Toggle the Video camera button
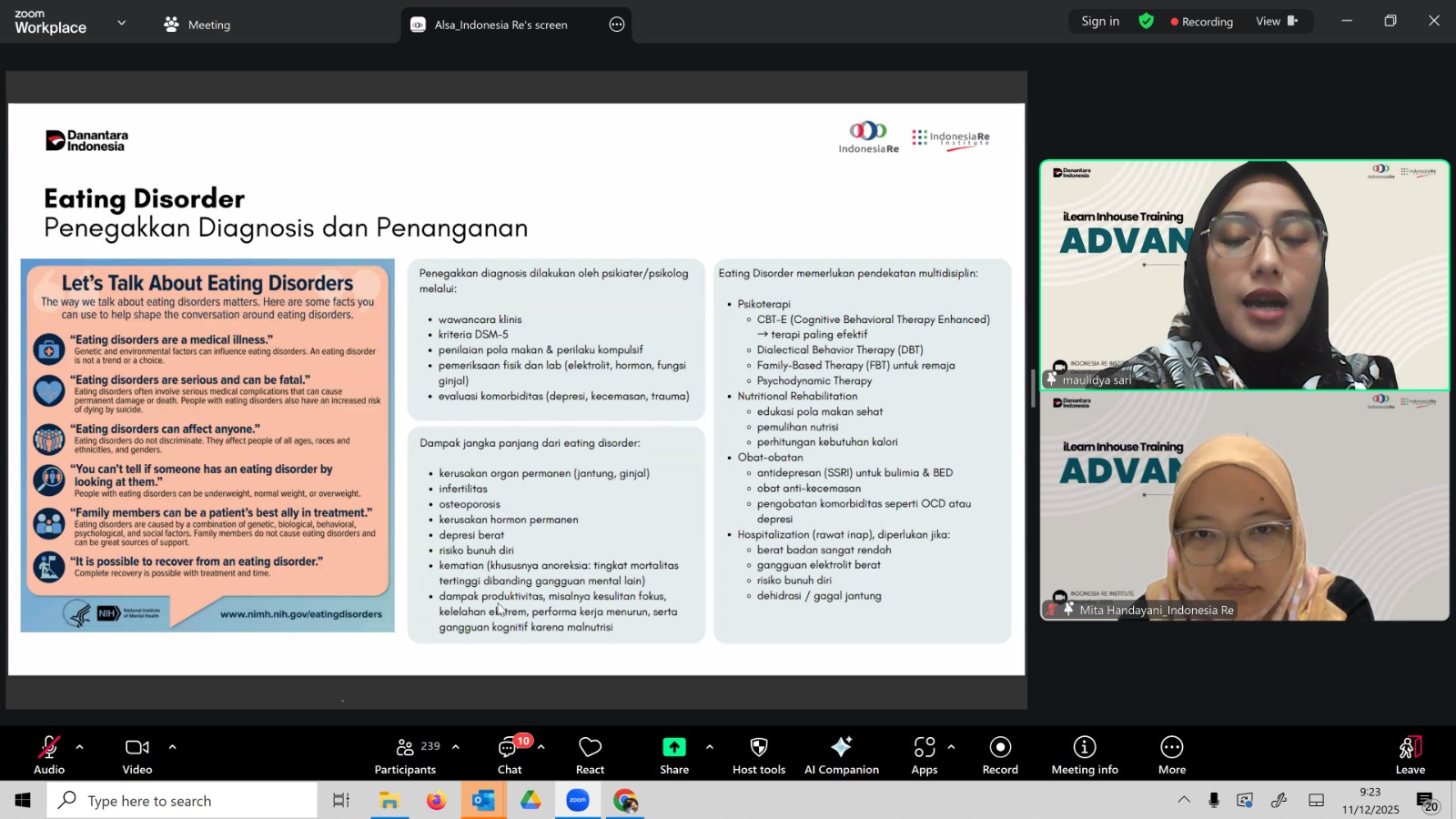The width and height of the screenshot is (1456, 819). pos(137,754)
